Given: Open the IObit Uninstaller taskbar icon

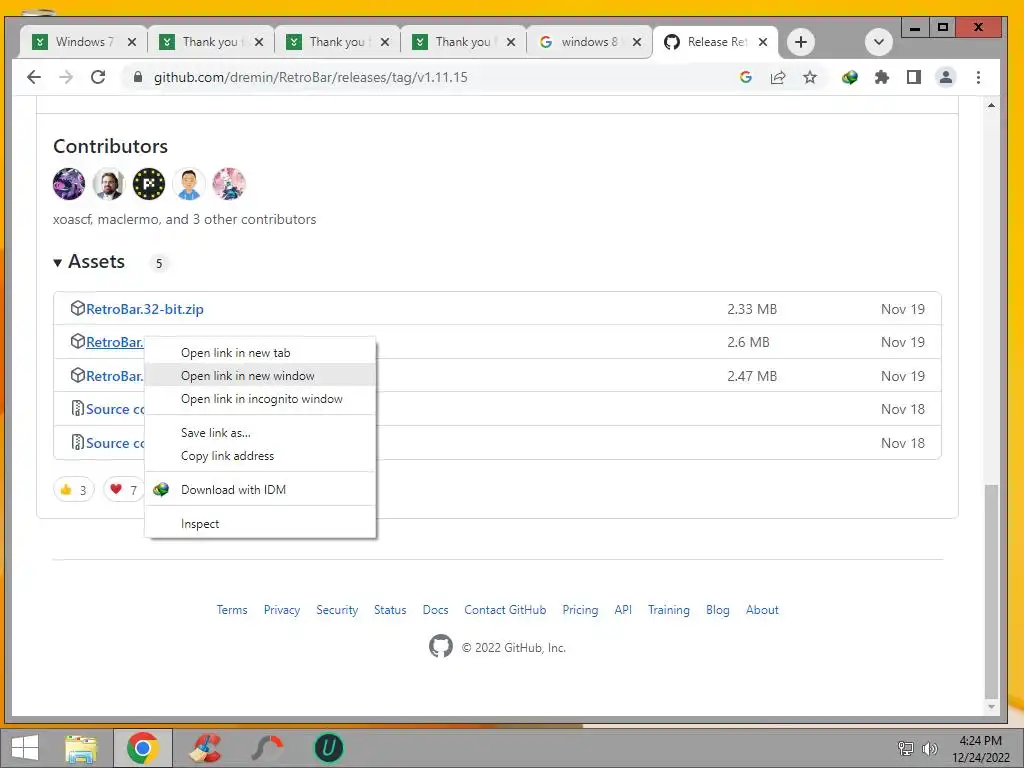Looking at the screenshot, I should [328, 748].
